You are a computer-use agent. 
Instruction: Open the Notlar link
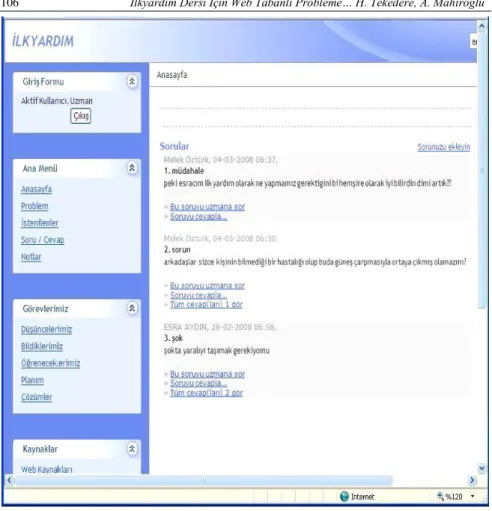point(31,257)
